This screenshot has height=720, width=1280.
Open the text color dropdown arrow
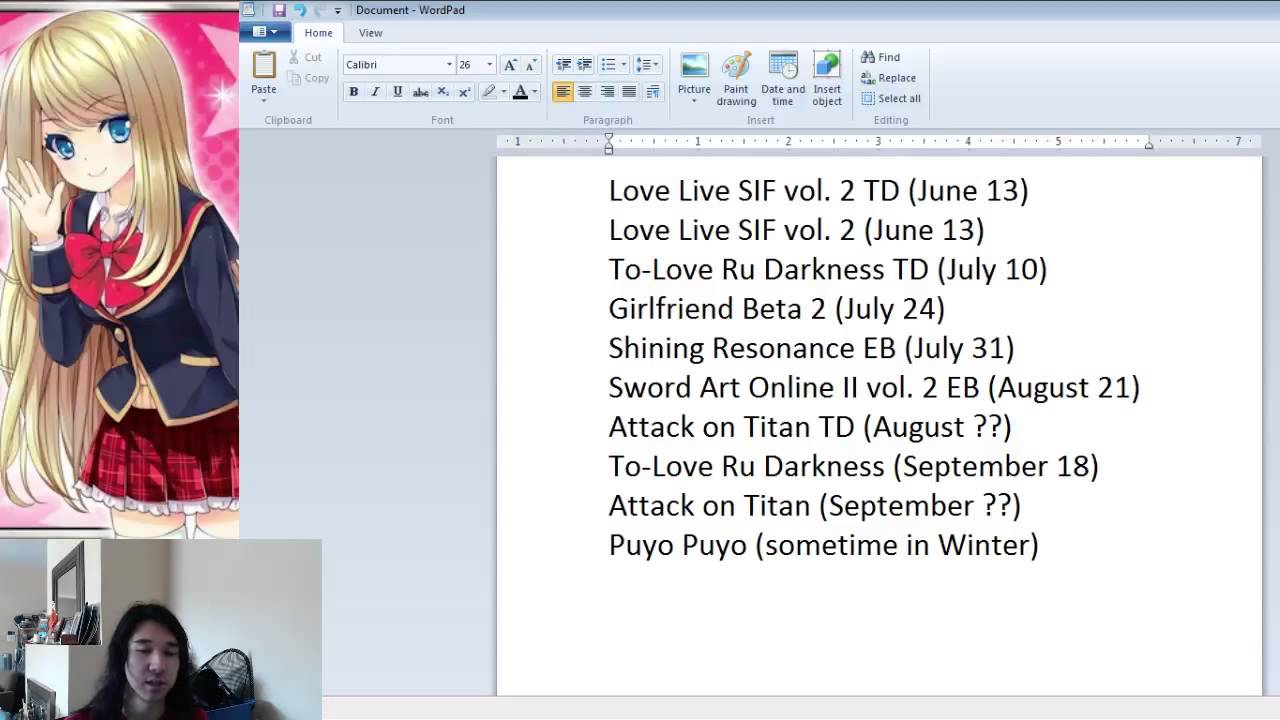coord(535,92)
